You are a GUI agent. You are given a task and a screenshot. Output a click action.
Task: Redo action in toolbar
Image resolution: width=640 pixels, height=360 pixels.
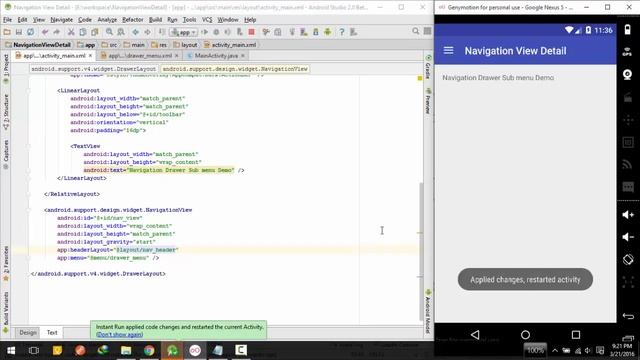pyautogui.click(x=57, y=32)
